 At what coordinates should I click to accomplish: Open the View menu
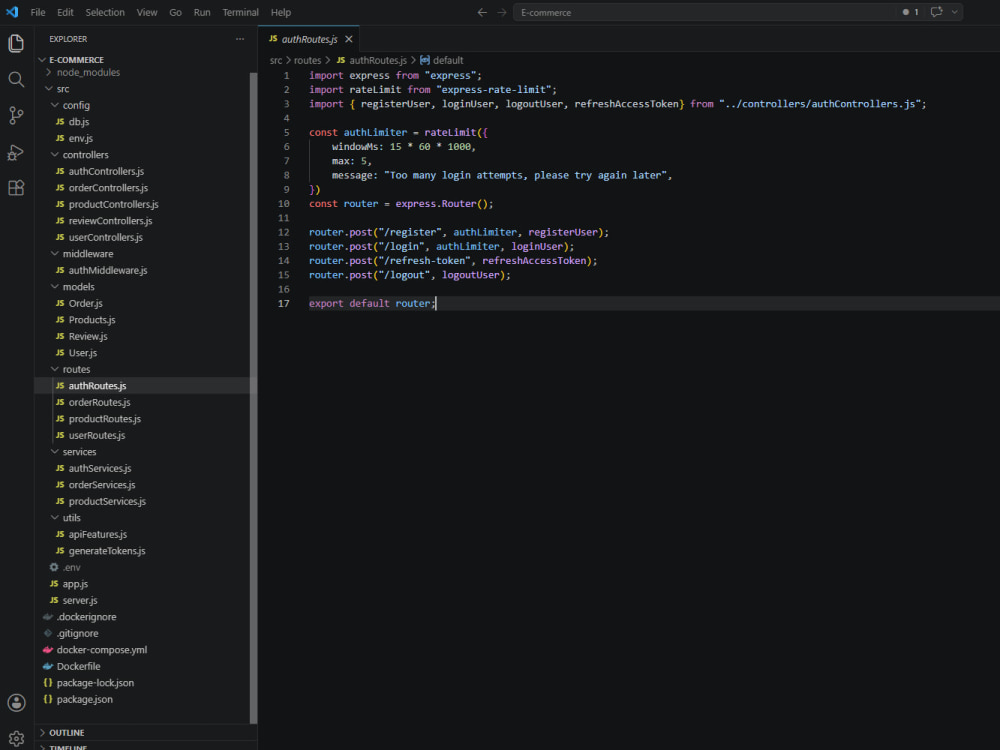(x=147, y=12)
